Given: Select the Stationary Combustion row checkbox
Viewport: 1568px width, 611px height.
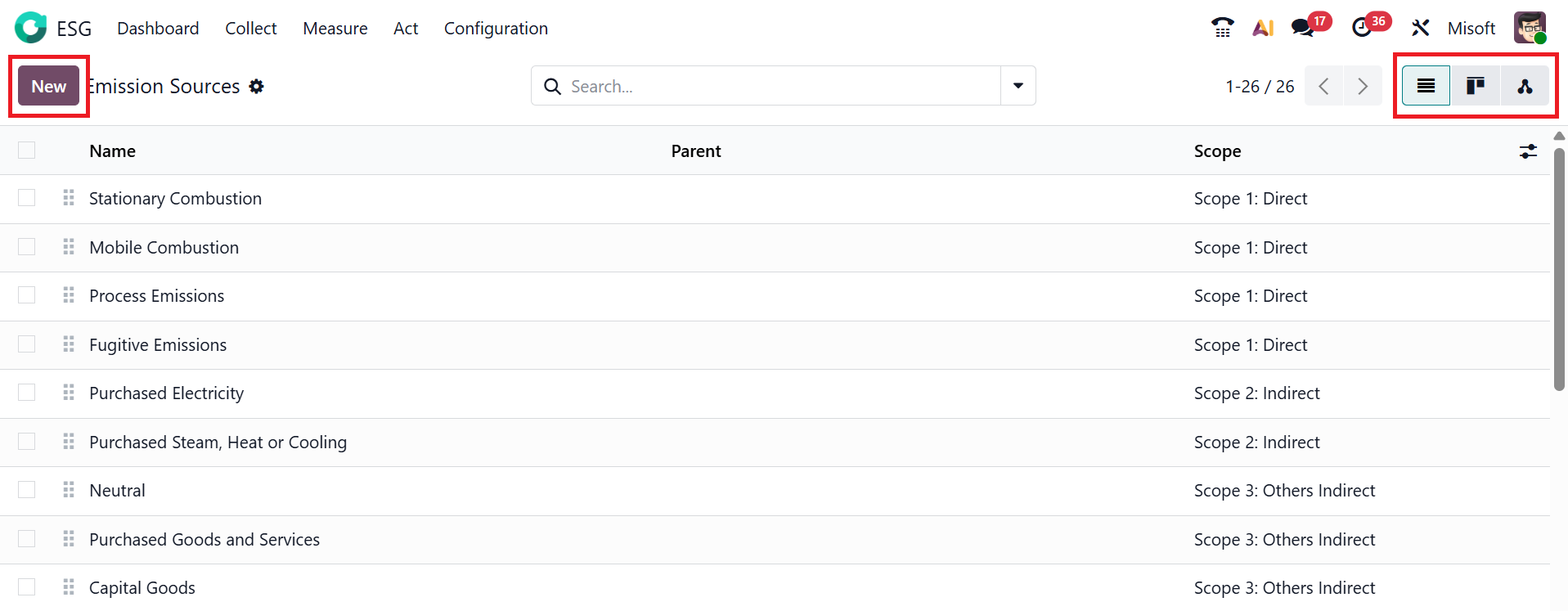Looking at the screenshot, I should tap(27, 198).
